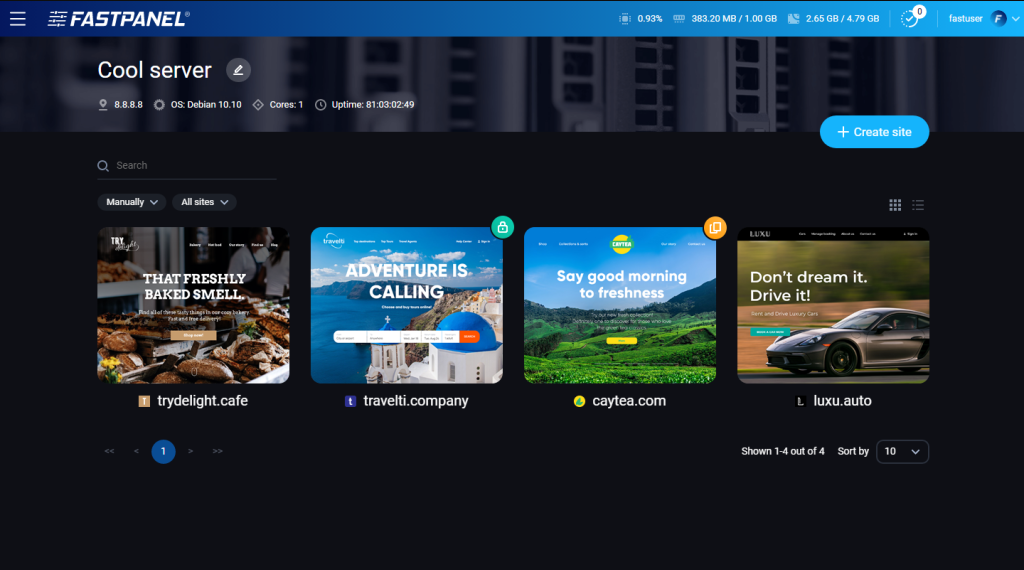Screen dimensions: 1024x570
Task: Click the 8.8.8.8 IP address text
Action: click(128, 104)
